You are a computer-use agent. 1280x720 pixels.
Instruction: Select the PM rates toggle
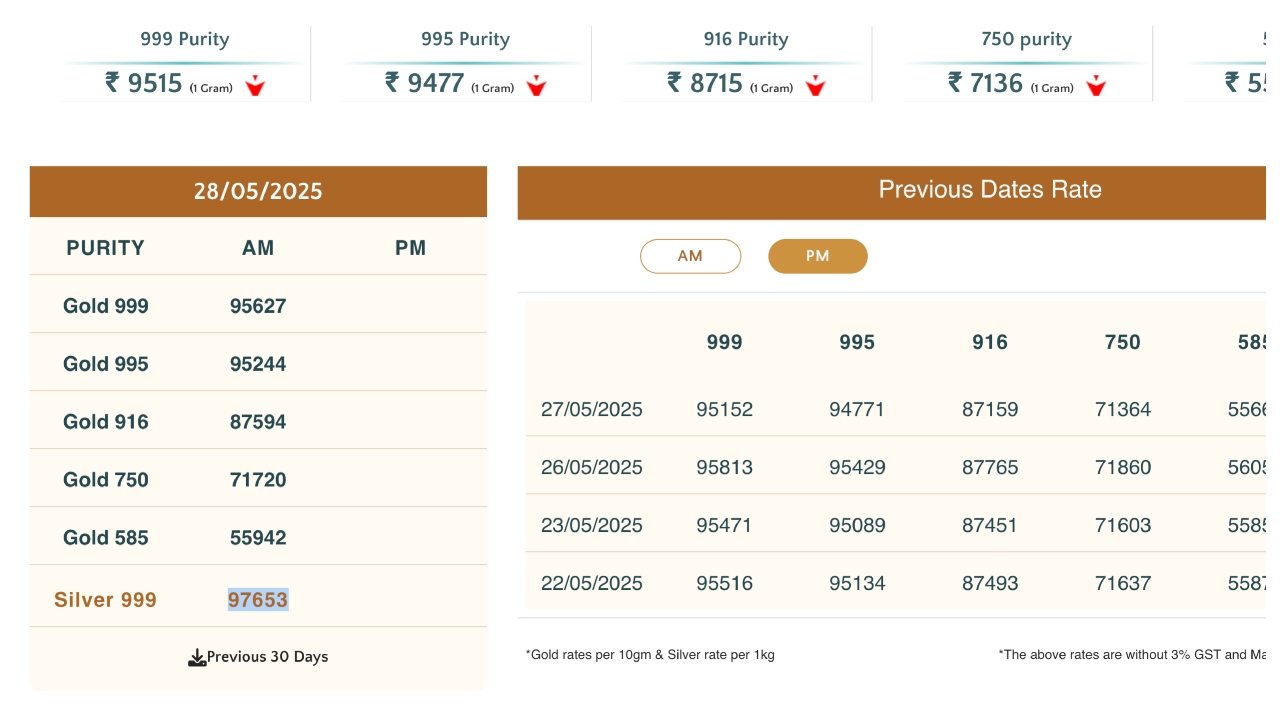[x=817, y=256]
